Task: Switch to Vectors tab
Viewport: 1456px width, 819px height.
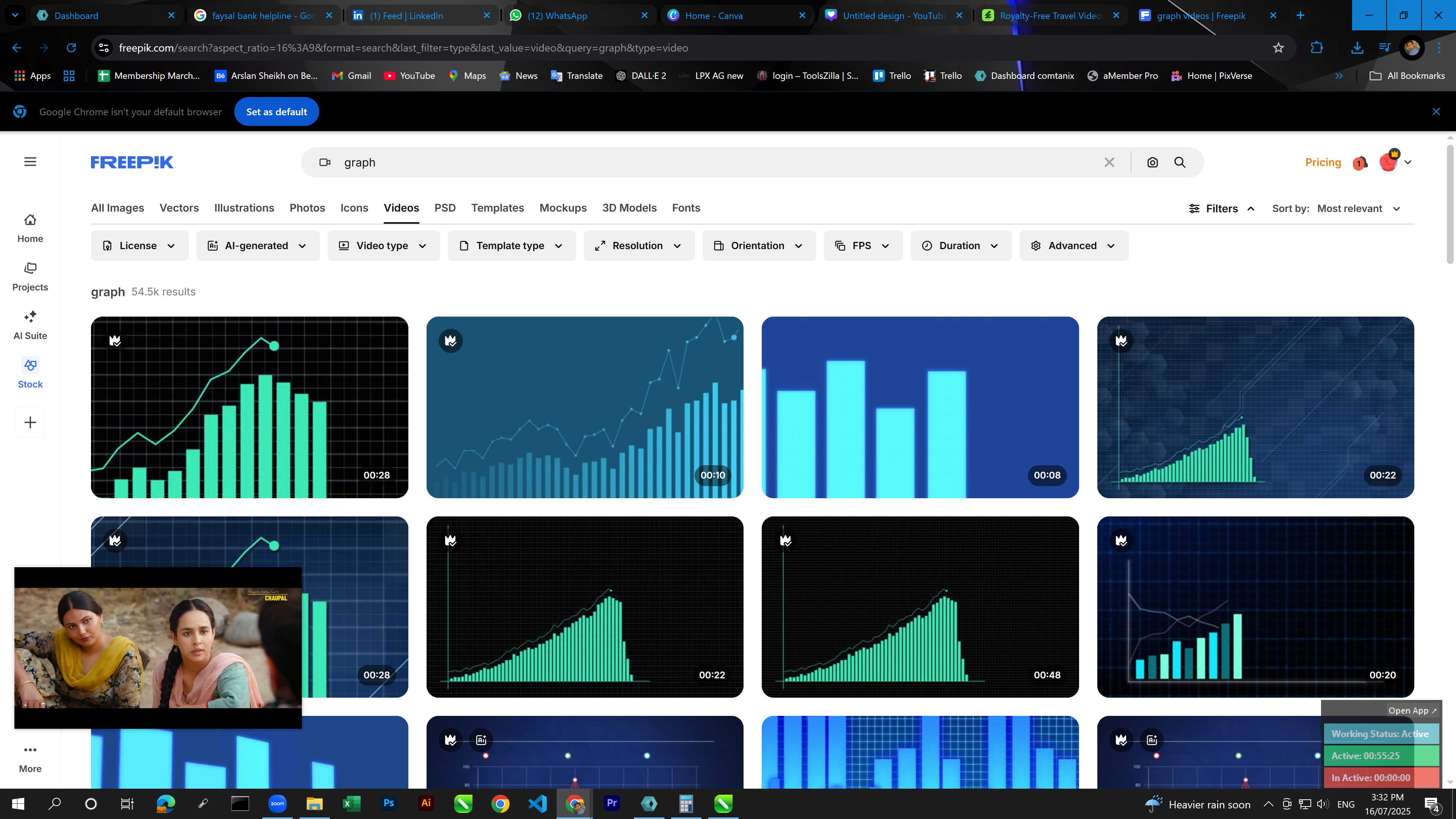Action: [x=179, y=208]
